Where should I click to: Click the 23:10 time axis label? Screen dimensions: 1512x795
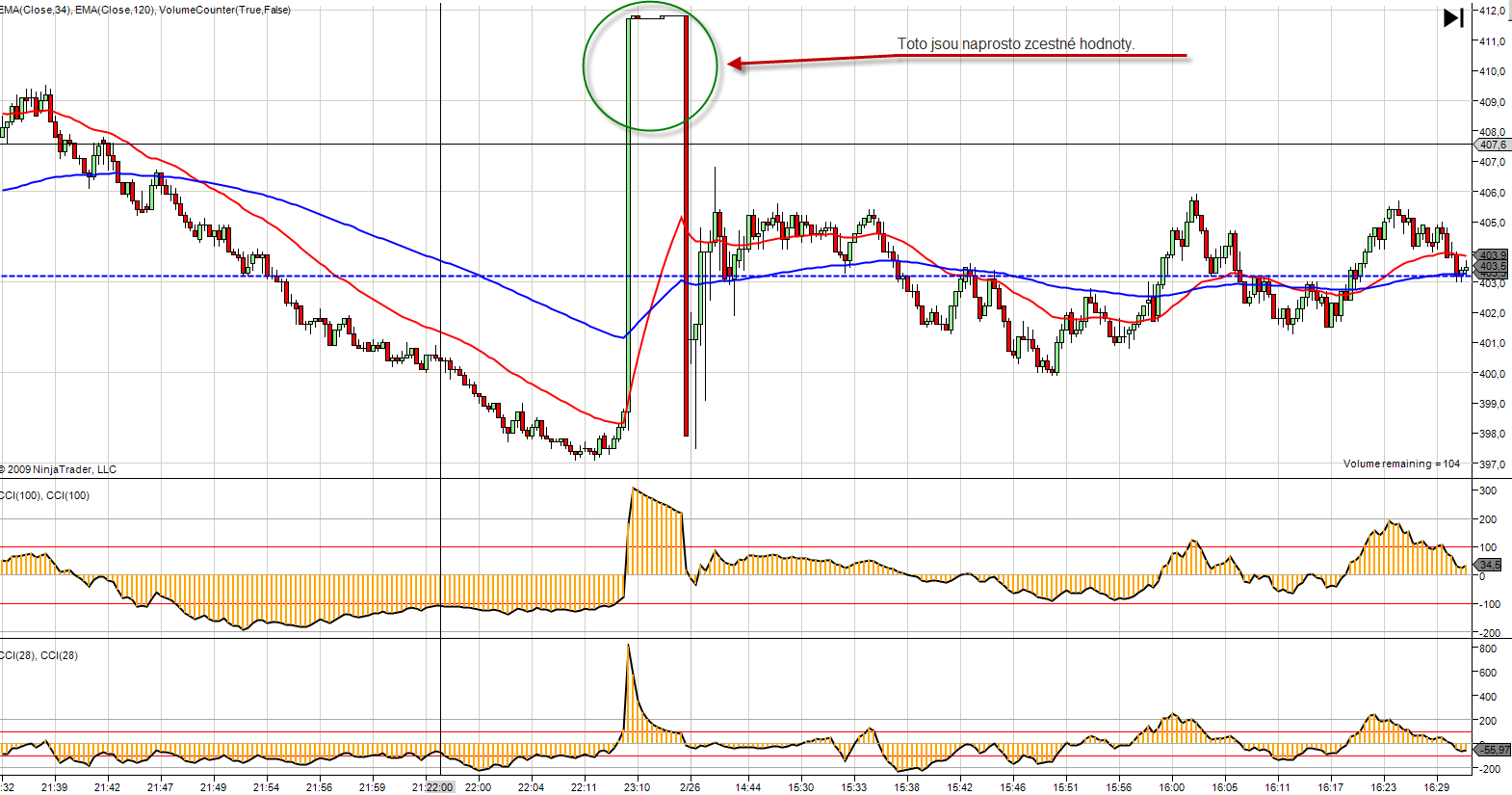pyautogui.click(x=638, y=787)
